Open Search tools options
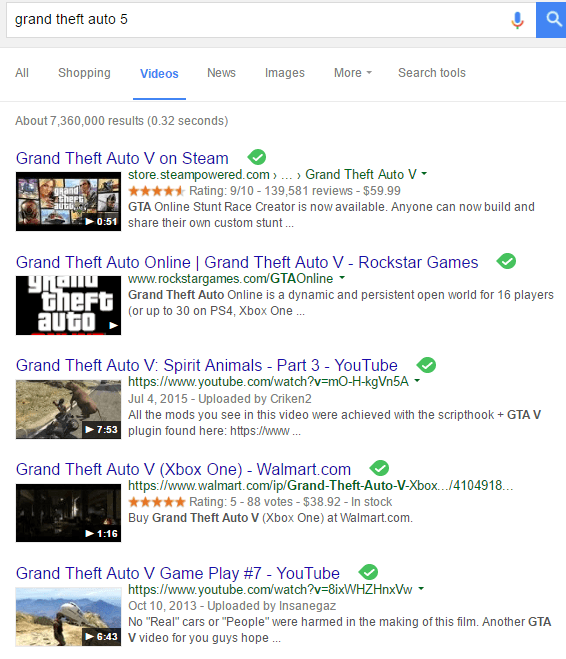 point(432,73)
